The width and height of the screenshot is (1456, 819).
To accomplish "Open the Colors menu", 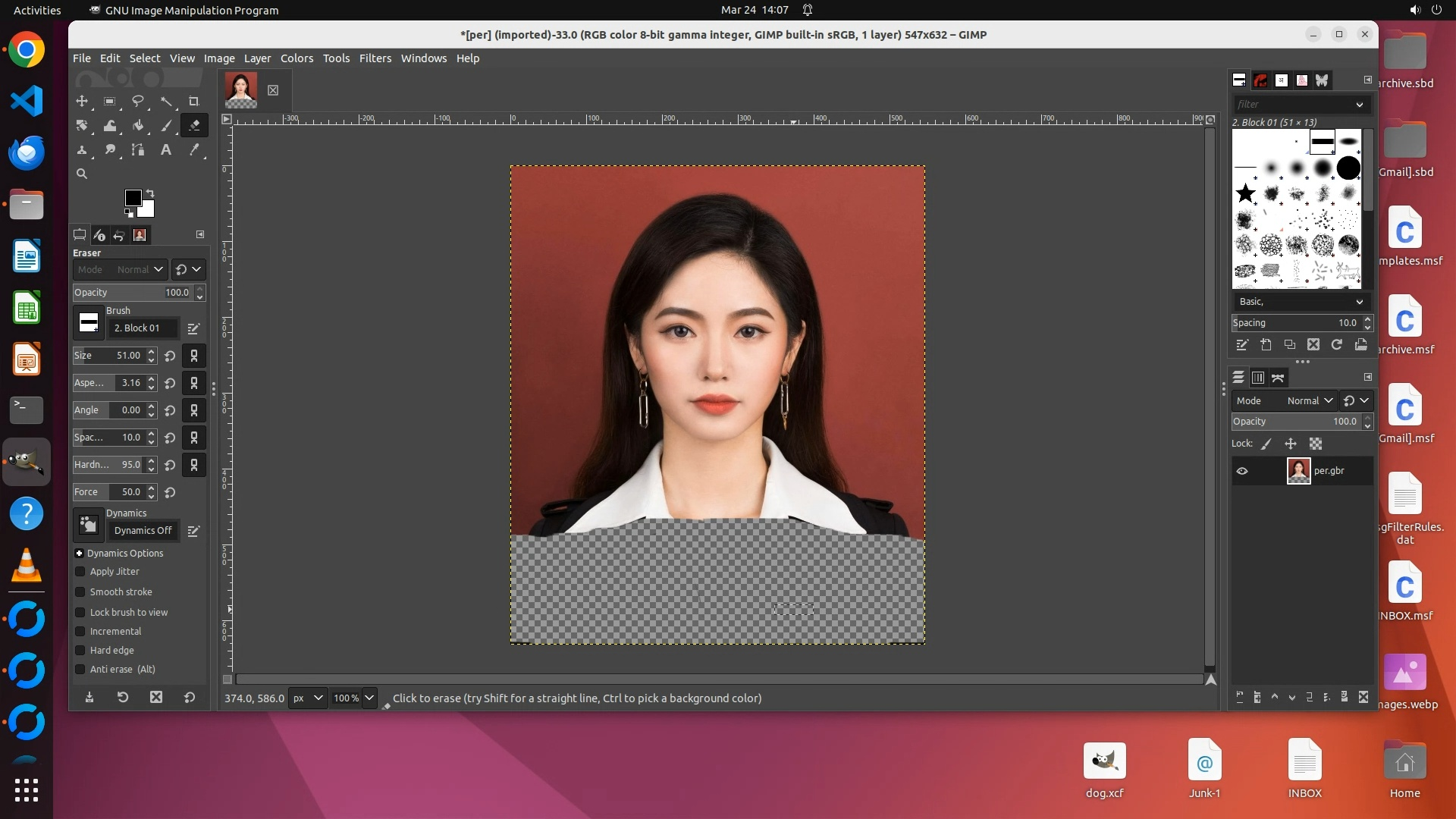I will (x=297, y=58).
